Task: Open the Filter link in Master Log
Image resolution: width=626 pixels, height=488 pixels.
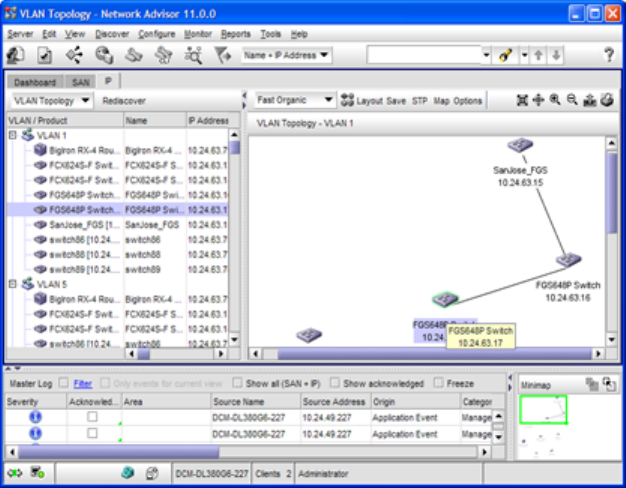Action: [83, 384]
